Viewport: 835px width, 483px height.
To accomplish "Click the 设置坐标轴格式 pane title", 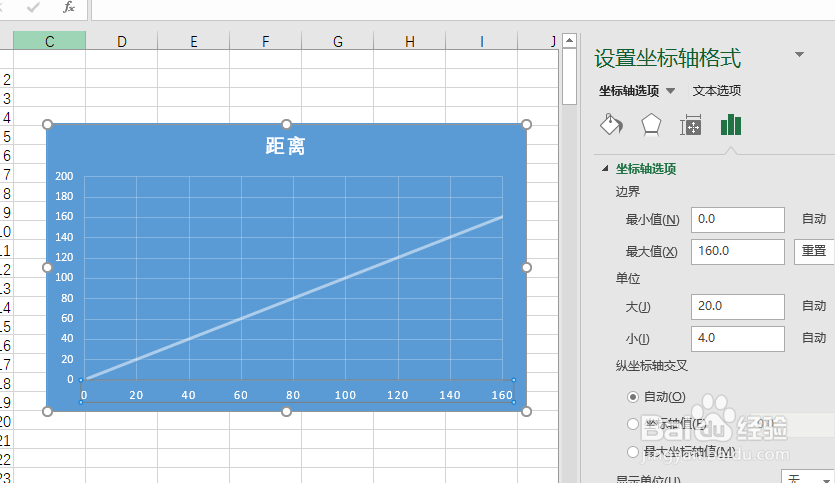I will coord(667,58).
